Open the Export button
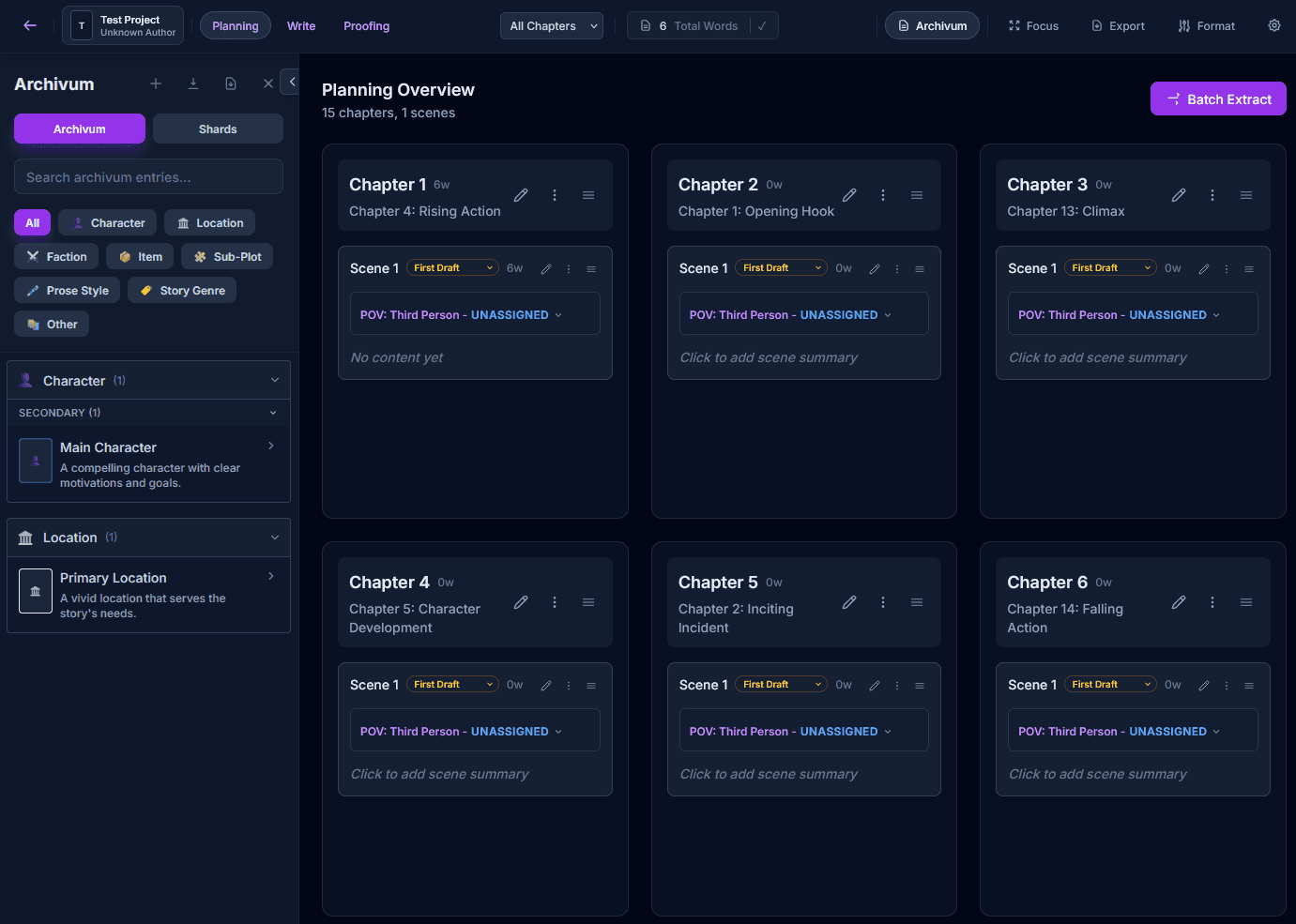Screen dimensions: 1296x924 click(x=1118, y=25)
